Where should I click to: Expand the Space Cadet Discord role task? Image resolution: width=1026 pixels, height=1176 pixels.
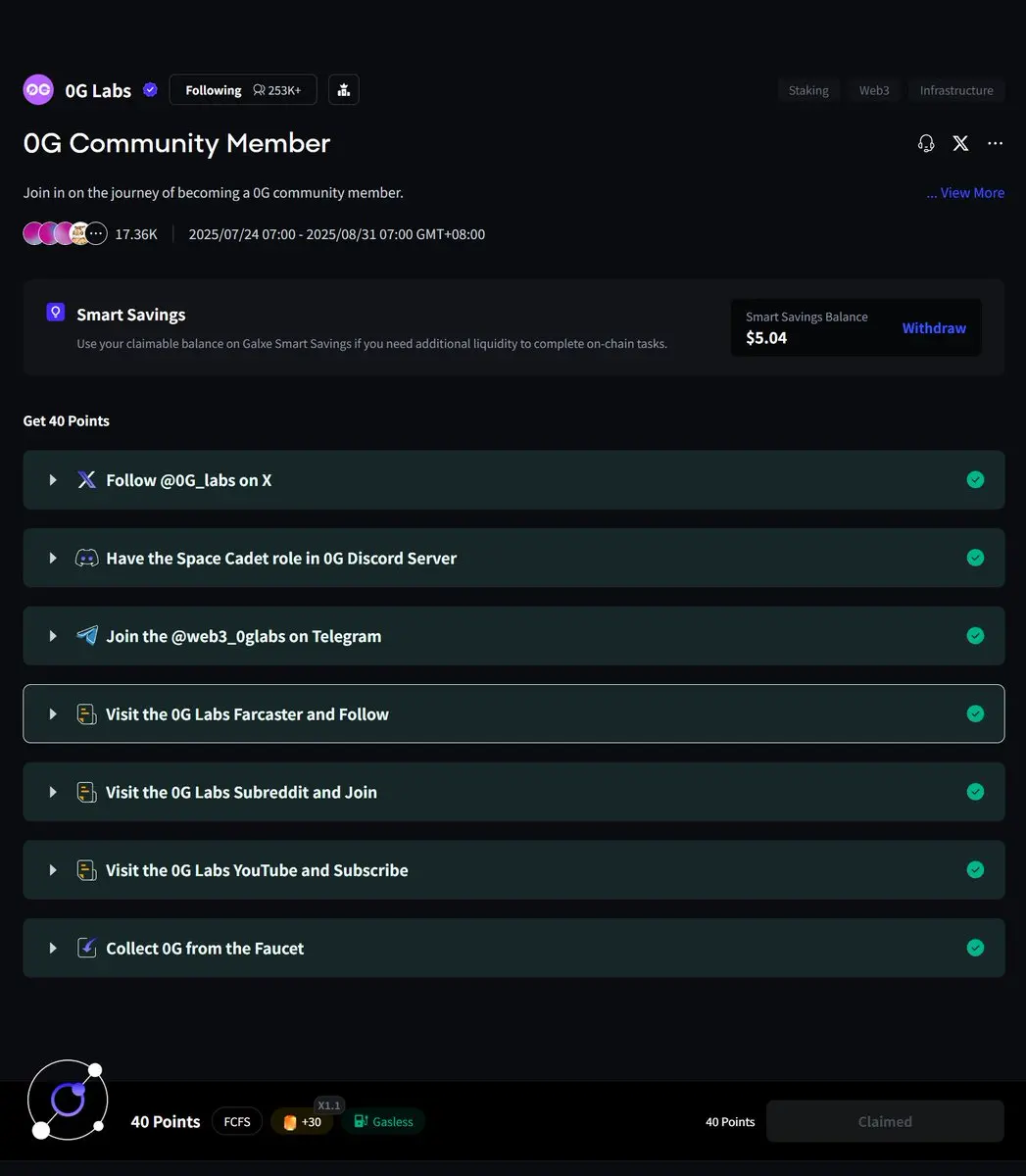[x=53, y=558]
